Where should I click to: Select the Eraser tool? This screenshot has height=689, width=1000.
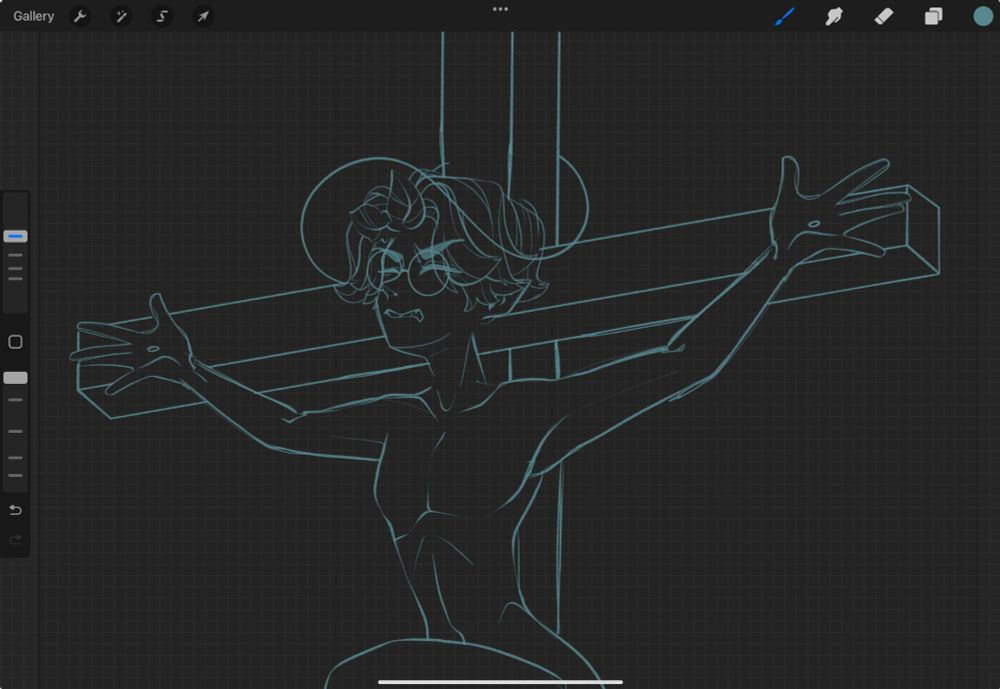884,16
